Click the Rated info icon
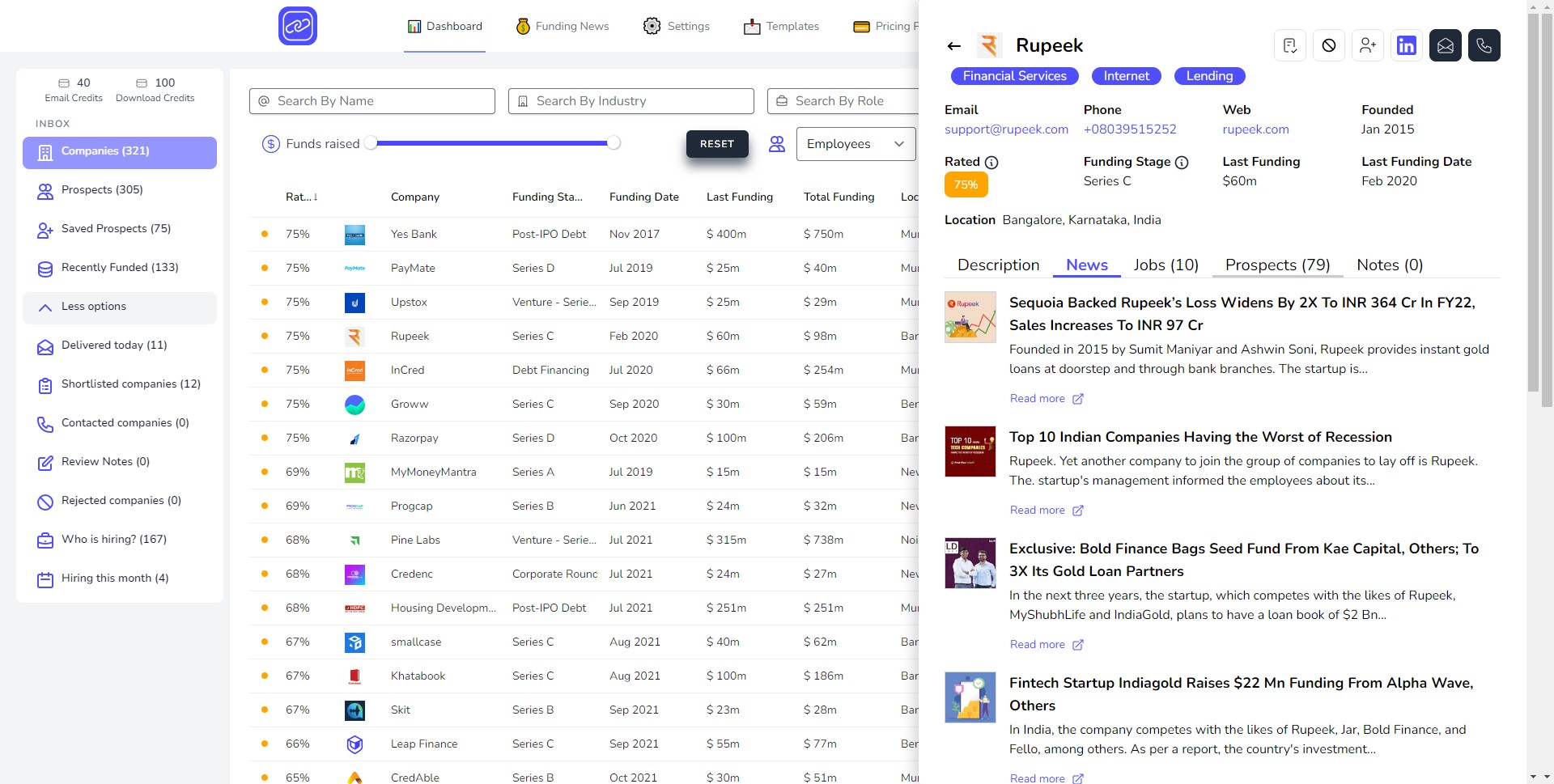Image resolution: width=1554 pixels, height=784 pixels. pyautogui.click(x=991, y=163)
